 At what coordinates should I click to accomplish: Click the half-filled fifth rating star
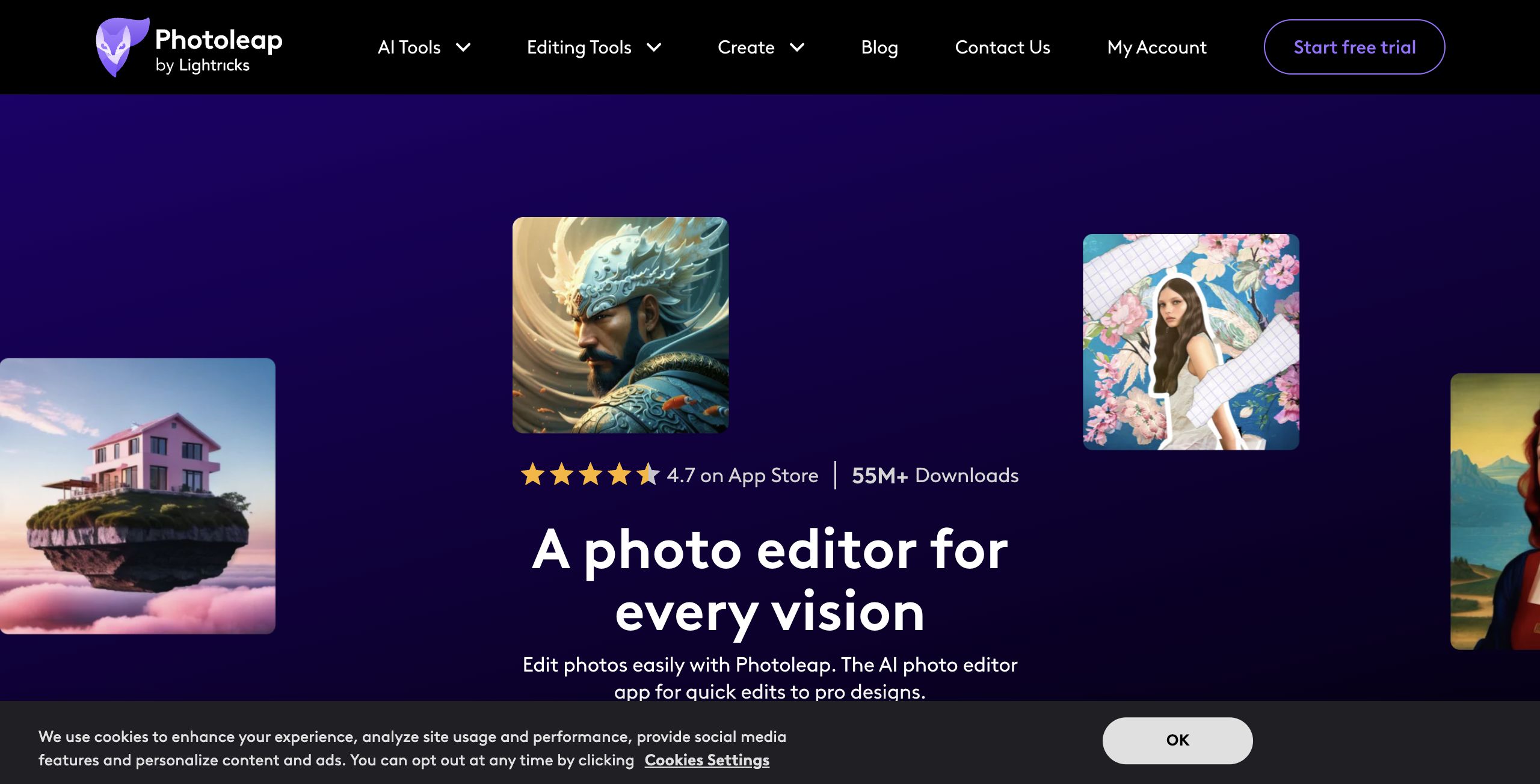click(648, 474)
